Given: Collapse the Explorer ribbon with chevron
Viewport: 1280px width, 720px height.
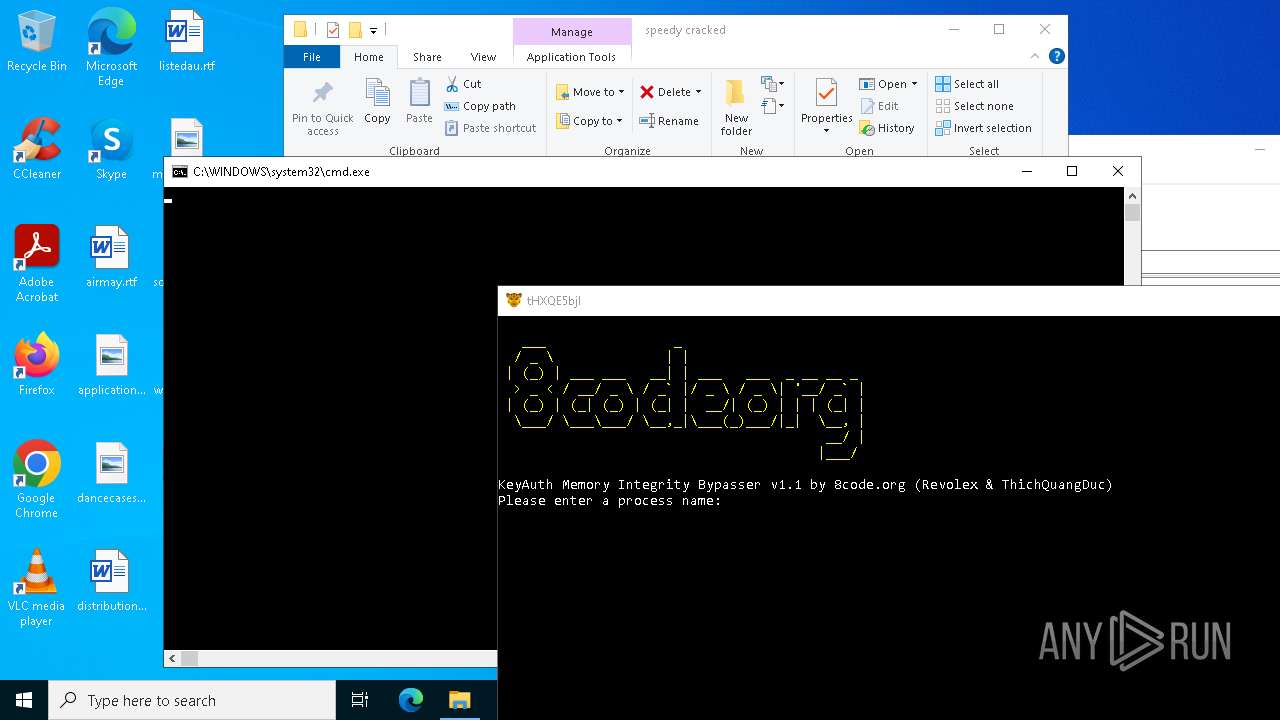Looking at the screenshot, I should click(x=1035, y=57).
